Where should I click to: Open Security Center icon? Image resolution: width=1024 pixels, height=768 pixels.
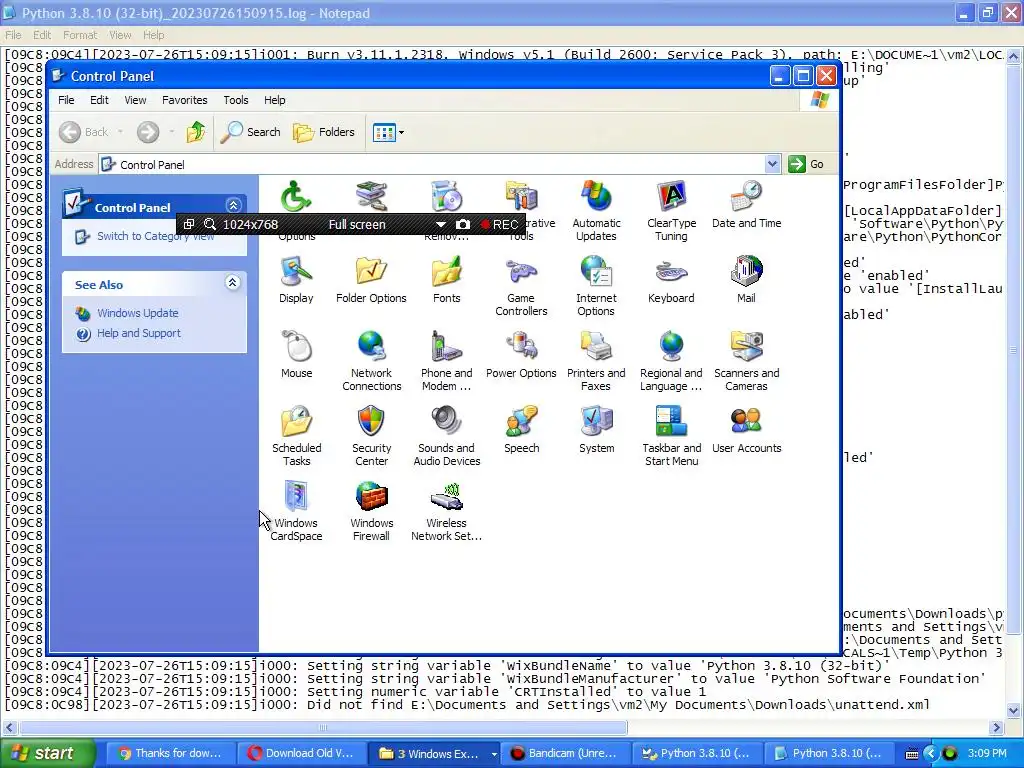[372, 436]
